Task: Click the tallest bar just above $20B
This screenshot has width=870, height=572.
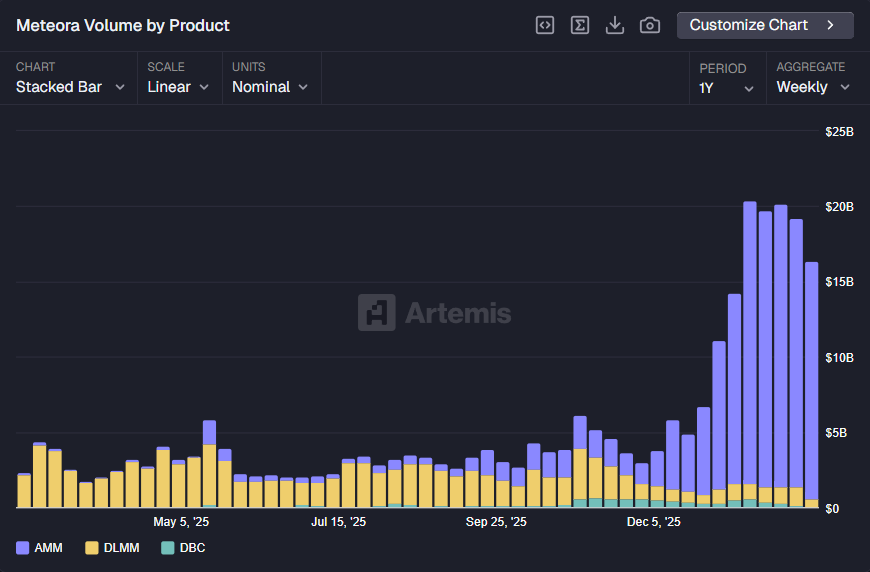Action: tap(750, 355)
